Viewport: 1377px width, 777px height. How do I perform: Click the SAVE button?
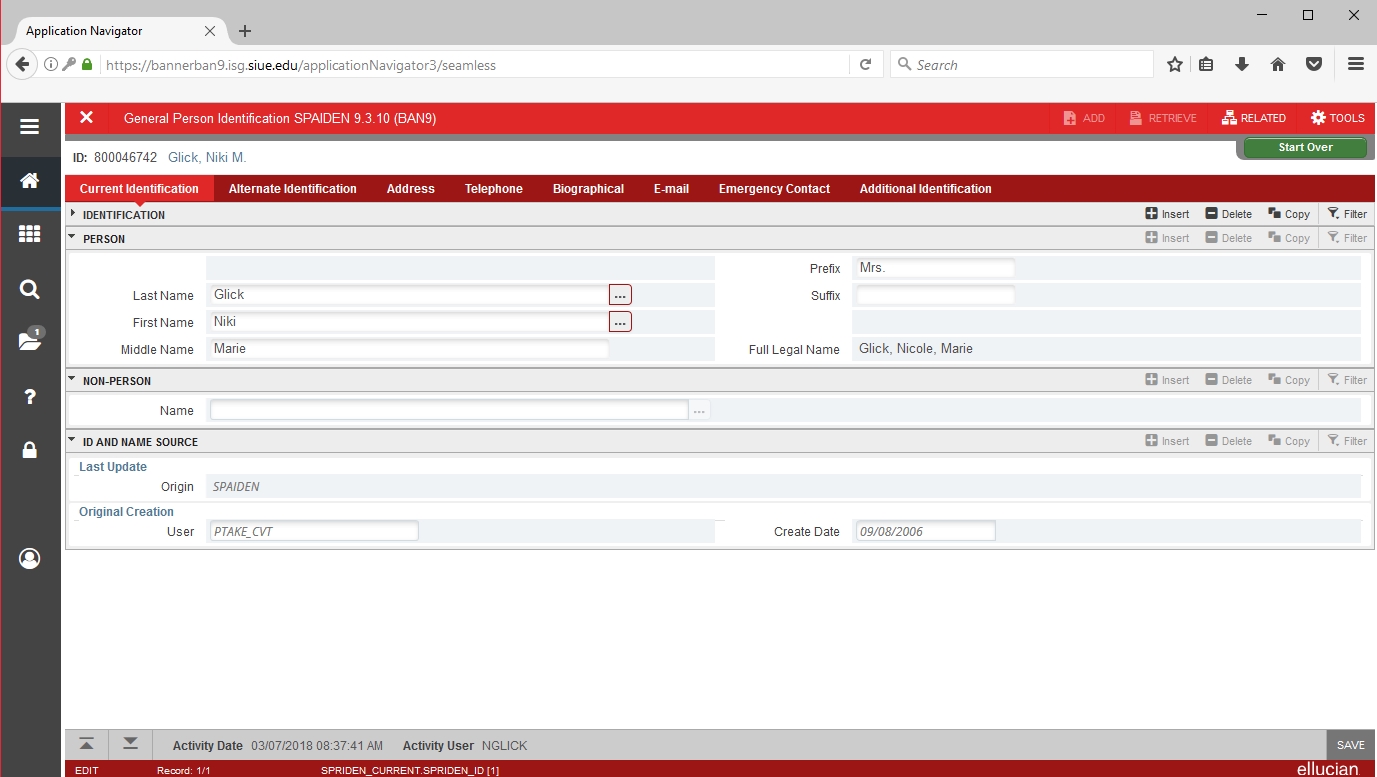pos(1350,745)
